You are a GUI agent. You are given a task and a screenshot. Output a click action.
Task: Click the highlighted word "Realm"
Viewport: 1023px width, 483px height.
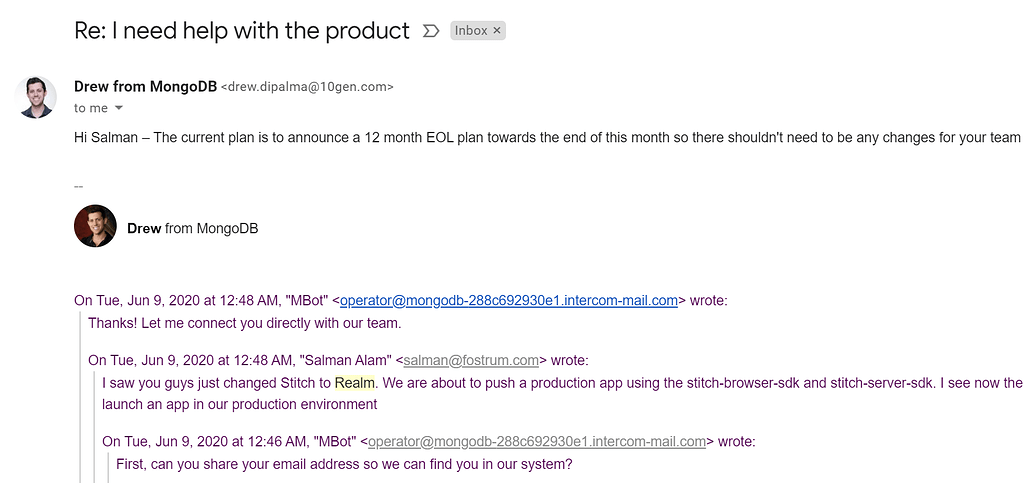(x=355, y=383)
